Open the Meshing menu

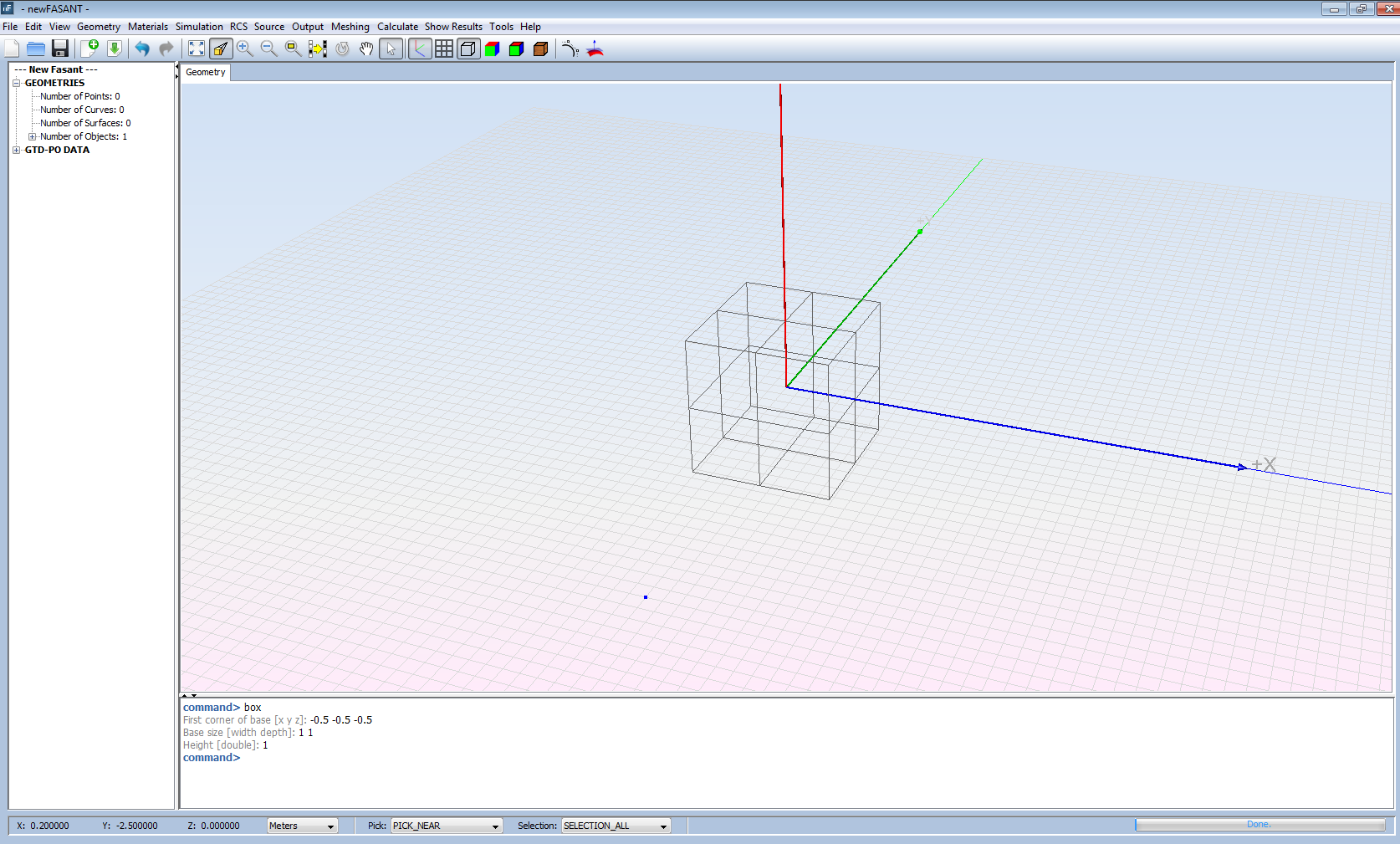click(350, 27)
